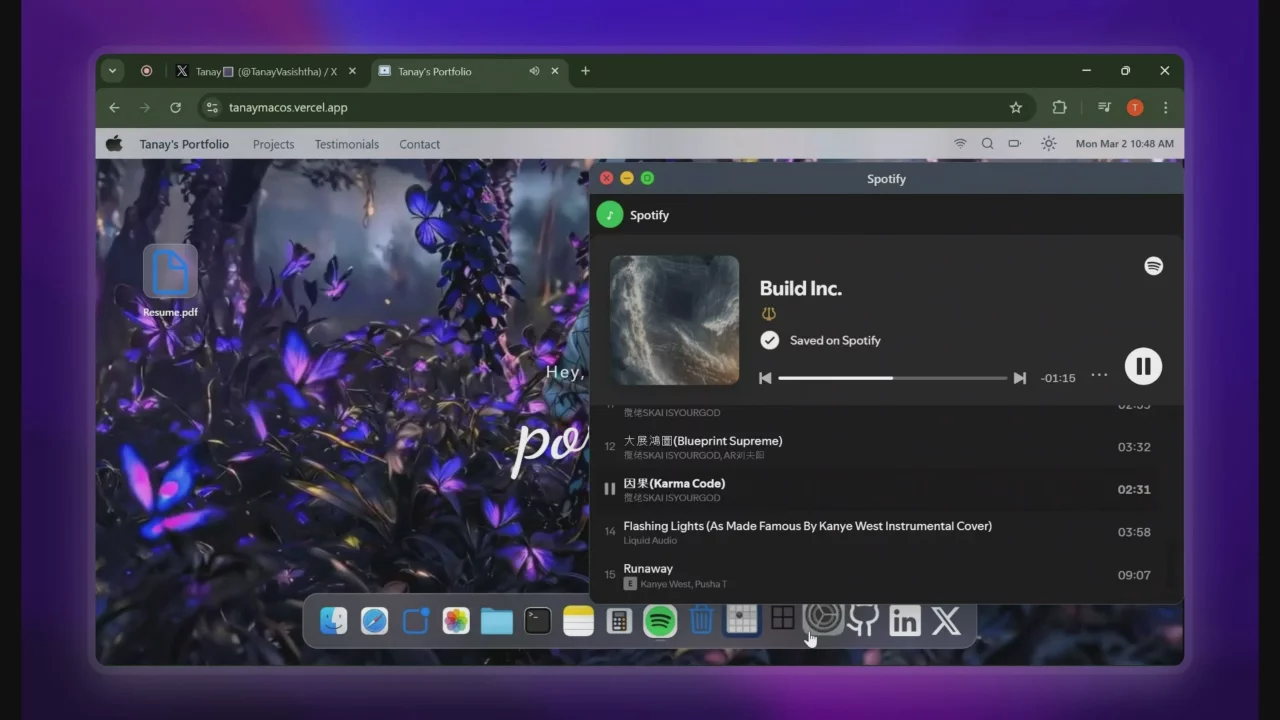1280x720 pixels.
Task: Toggle the Saved on Spotify checkmark
Action: pos(769,340)
